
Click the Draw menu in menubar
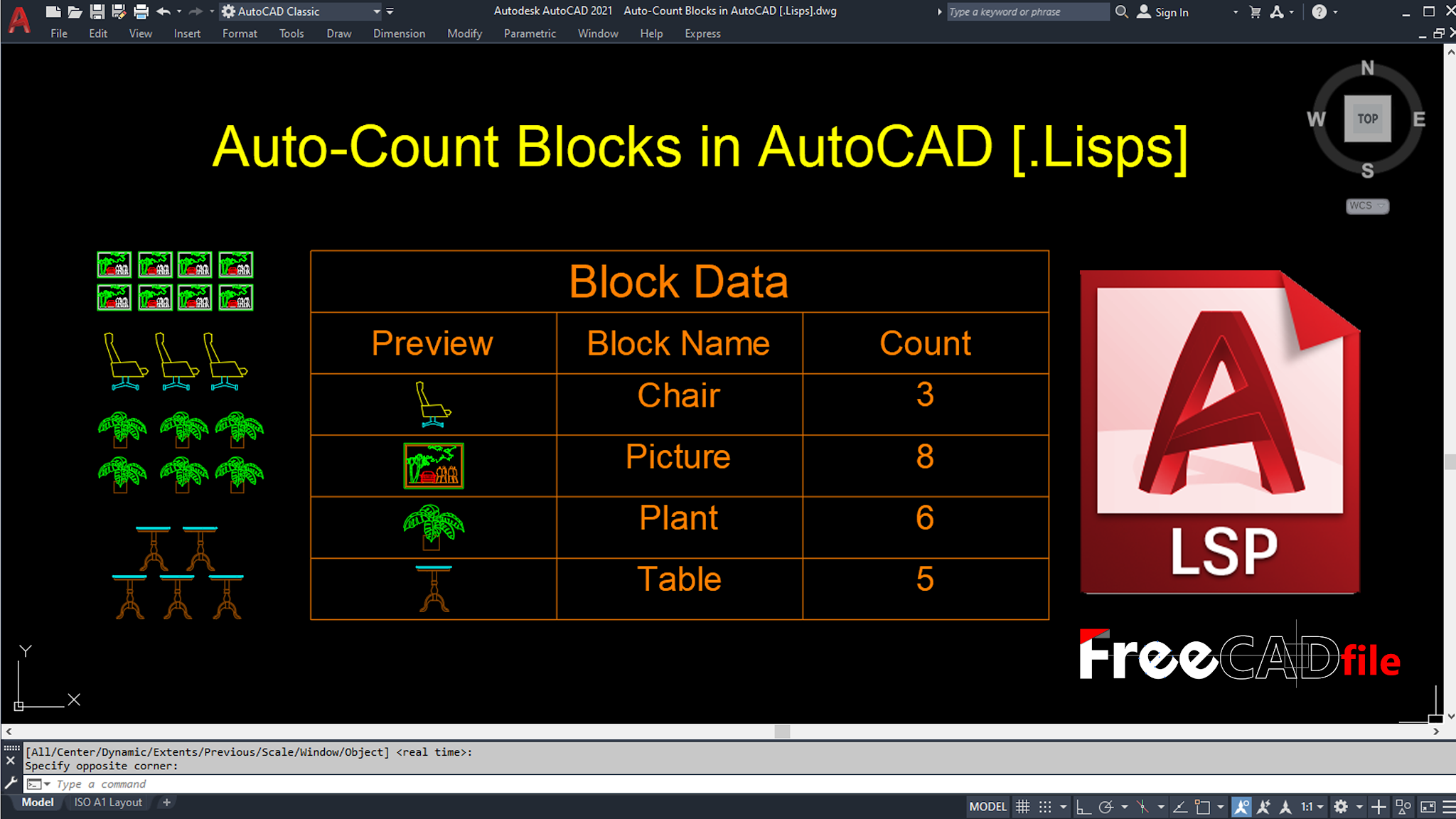pyautogui.click(x=338, y=33)
